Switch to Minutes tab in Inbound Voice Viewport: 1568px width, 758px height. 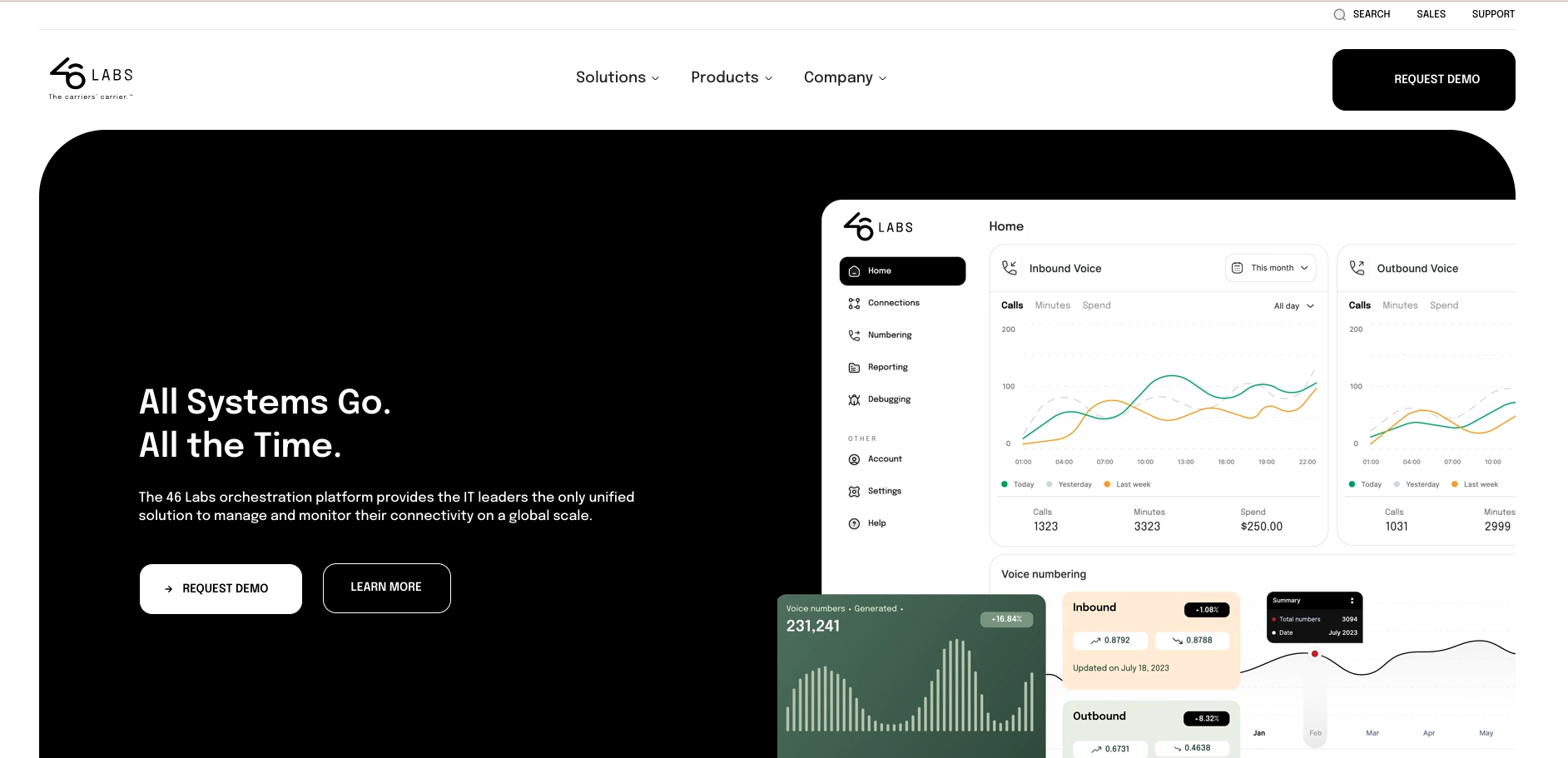click(x=1052, y=305)
